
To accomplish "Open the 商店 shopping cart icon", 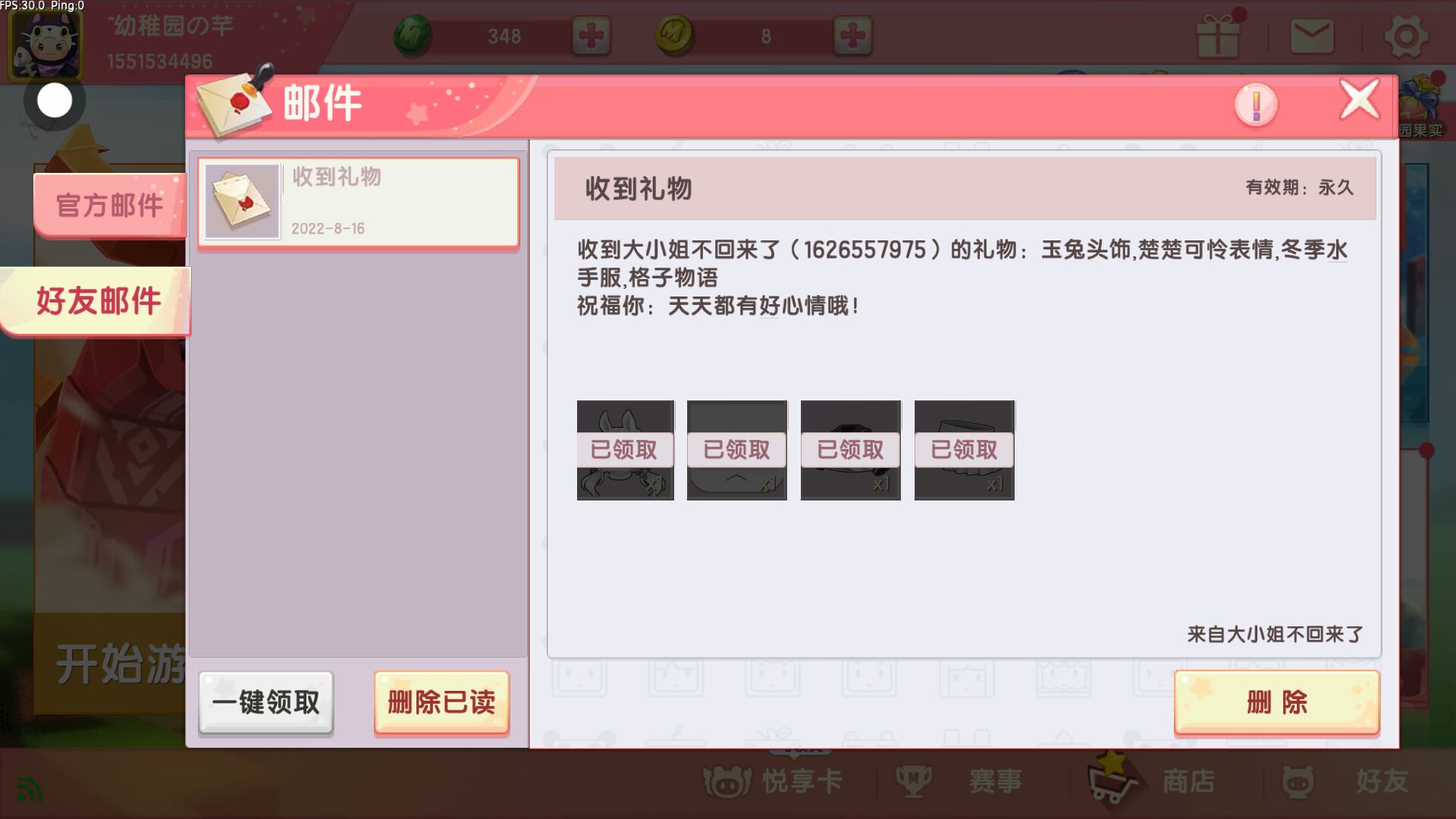I will (1112, 780).
